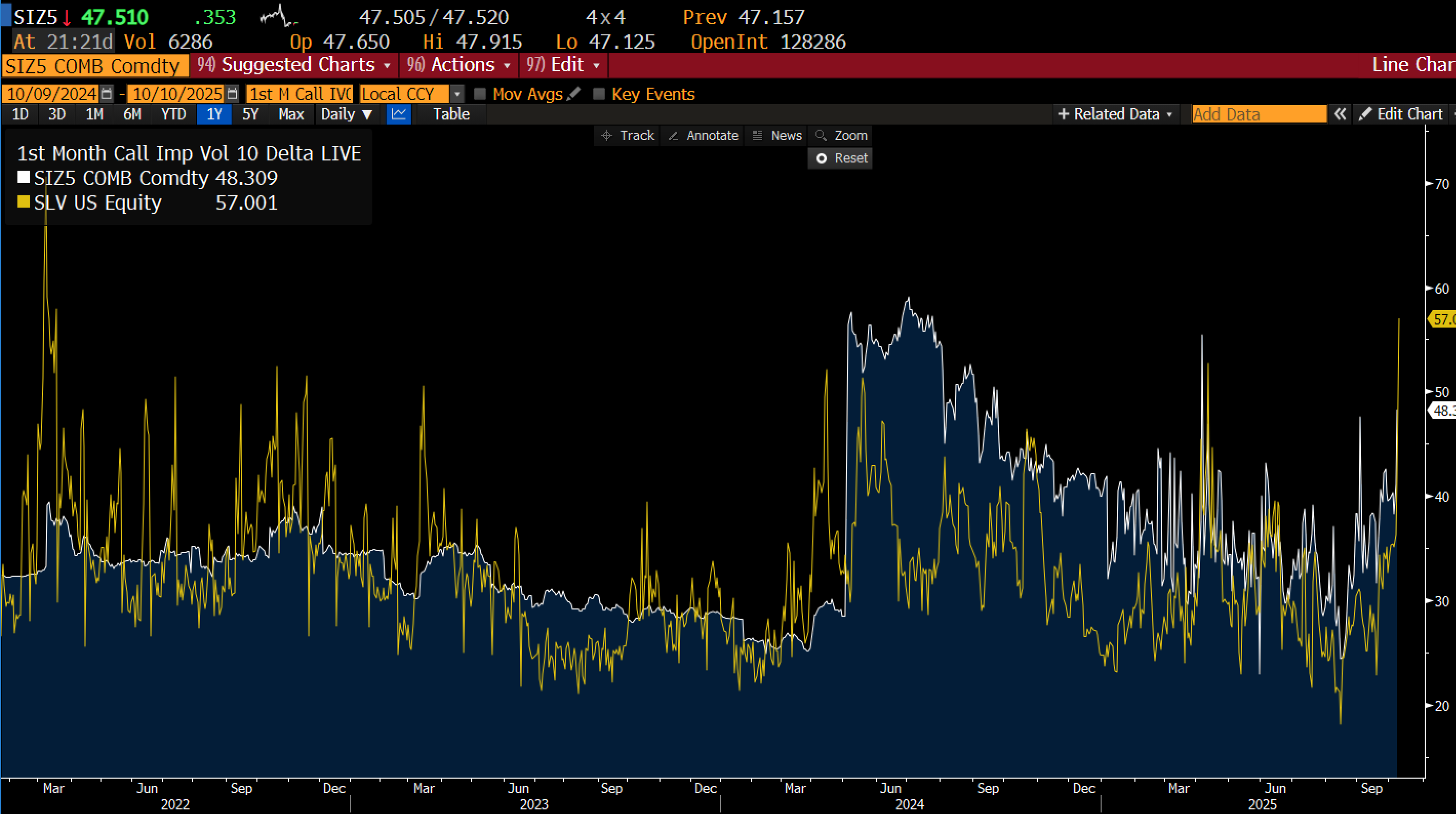Open the end date calendar picker icon
The width and height of the screenshot is (1456, 814).
[232, 94]
